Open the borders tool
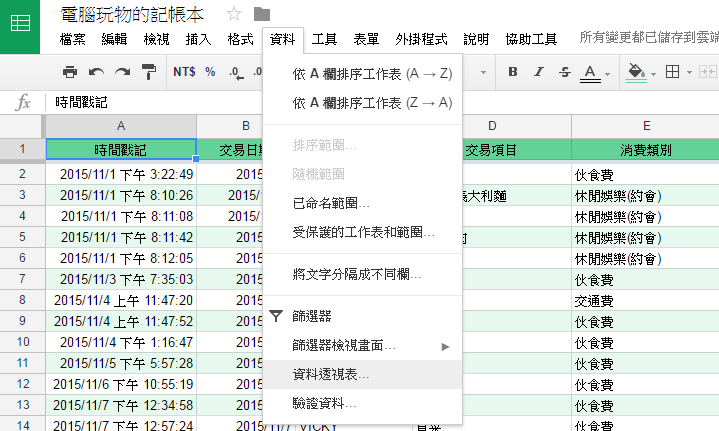The height and width of the screenshot is (431, 719). click(672, 72)
